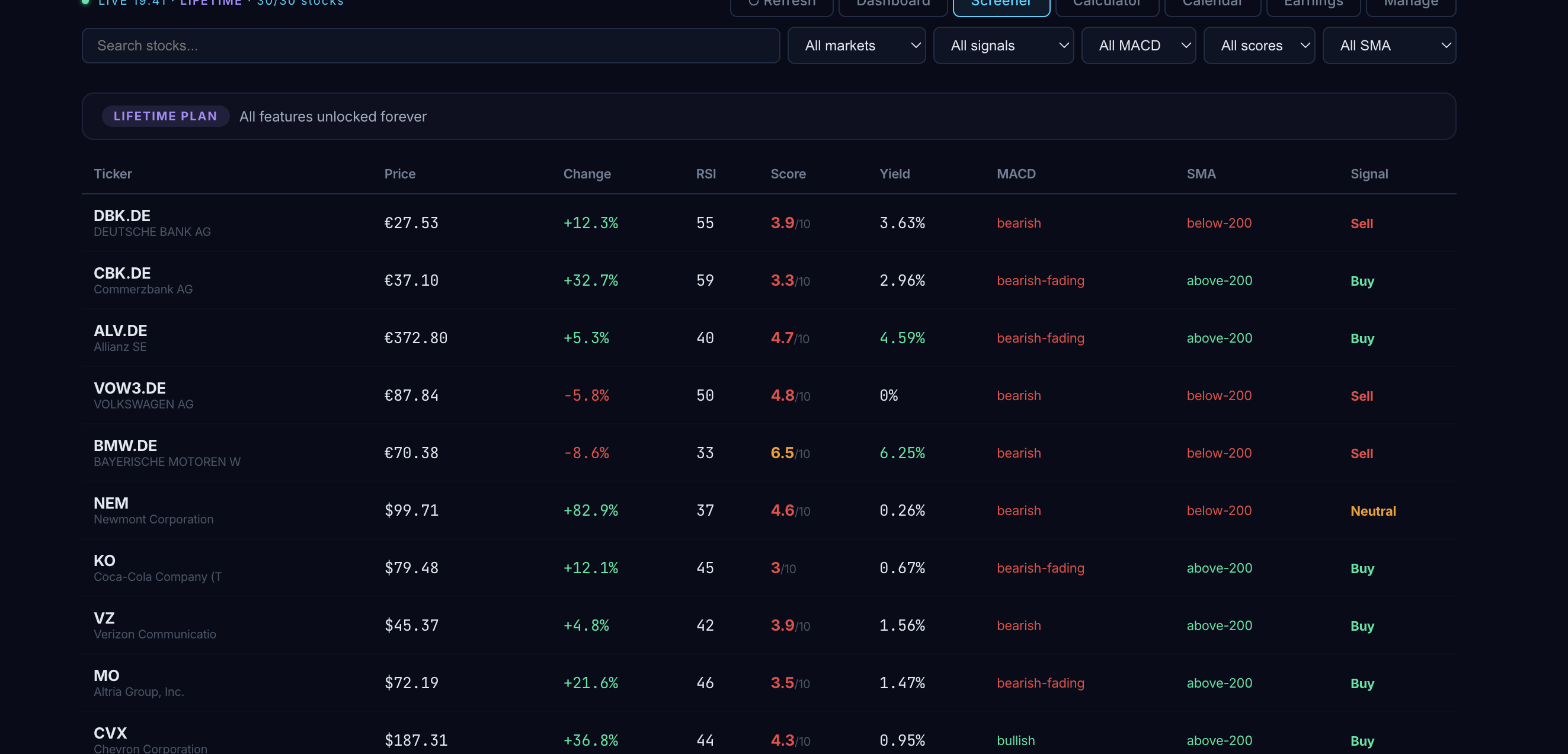Open the All signals dropdown
This screenshot has height=754, width=1568.
point(1003,46)
